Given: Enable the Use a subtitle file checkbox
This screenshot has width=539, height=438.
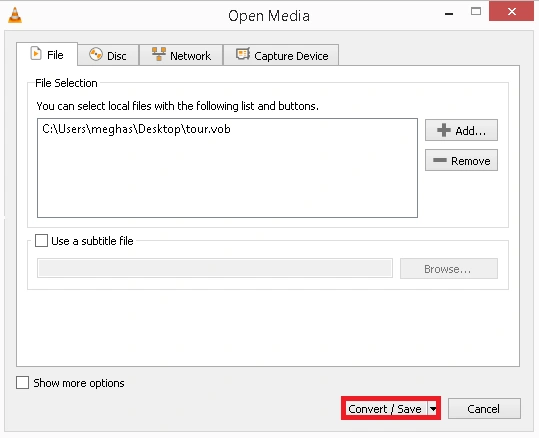Looking at the screenshot, I should tap(41, 241).
